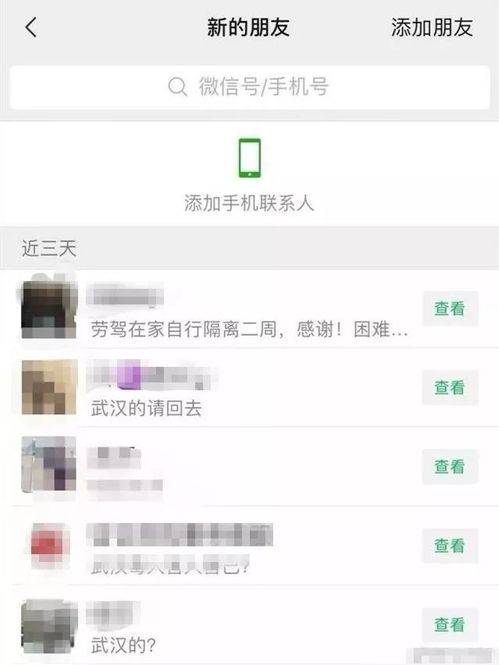The height and width of the screenshot is (665, 499).
Task: Tap 查看 for the red-avatar request
Action: pos(450,546)
